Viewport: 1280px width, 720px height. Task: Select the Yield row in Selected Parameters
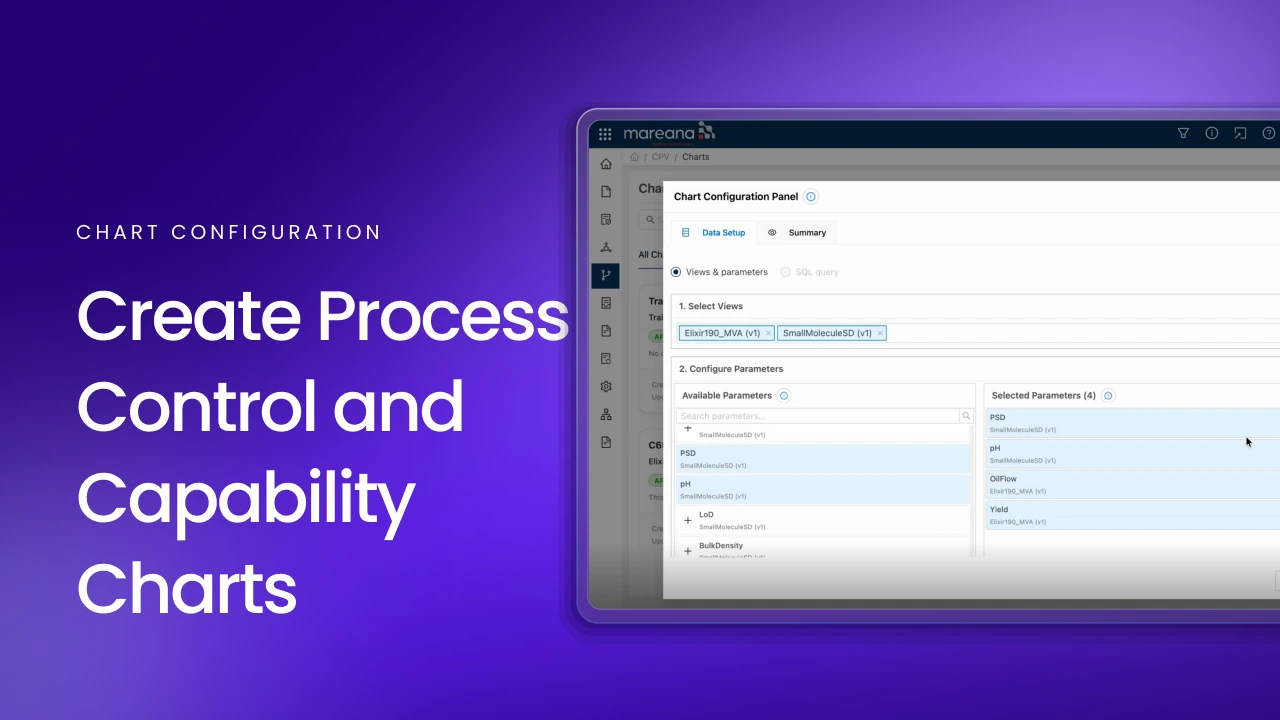coord(1132,515)
